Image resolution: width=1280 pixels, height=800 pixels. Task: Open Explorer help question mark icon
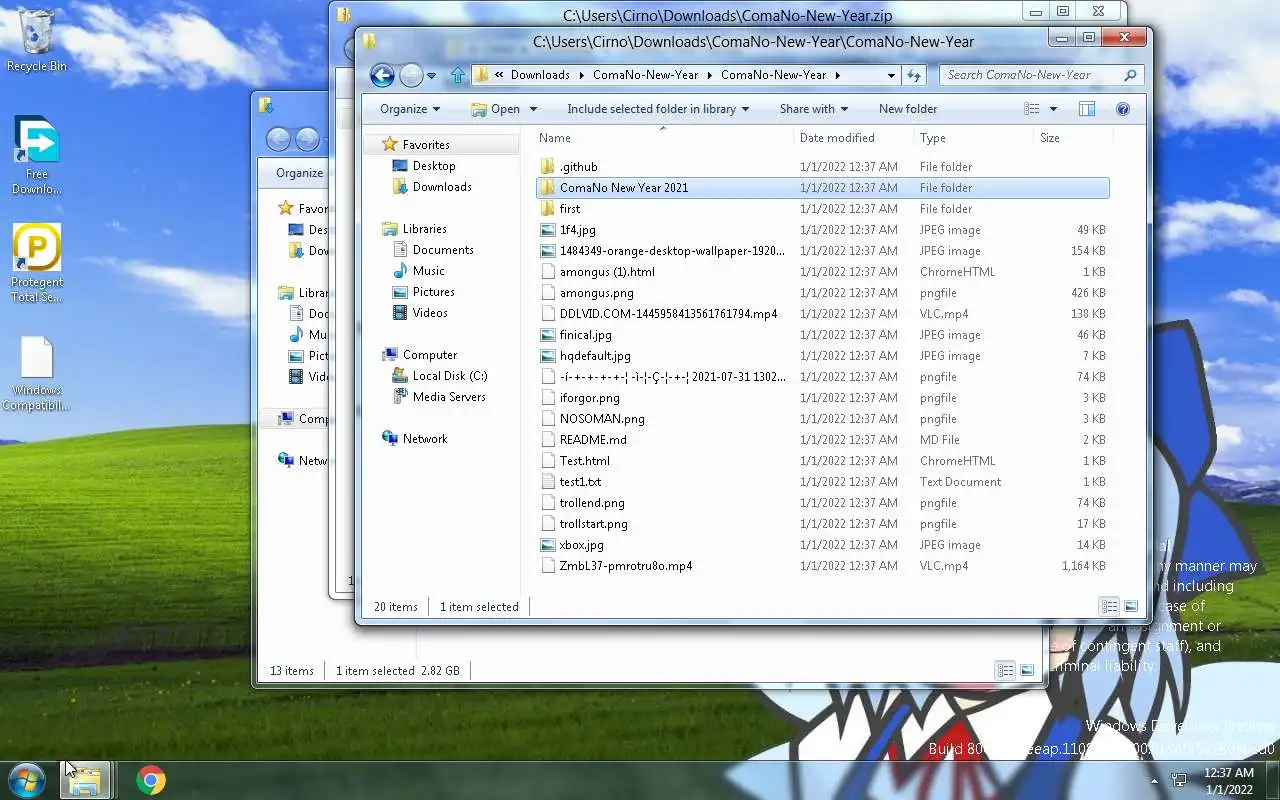[x=1122, y=109]
